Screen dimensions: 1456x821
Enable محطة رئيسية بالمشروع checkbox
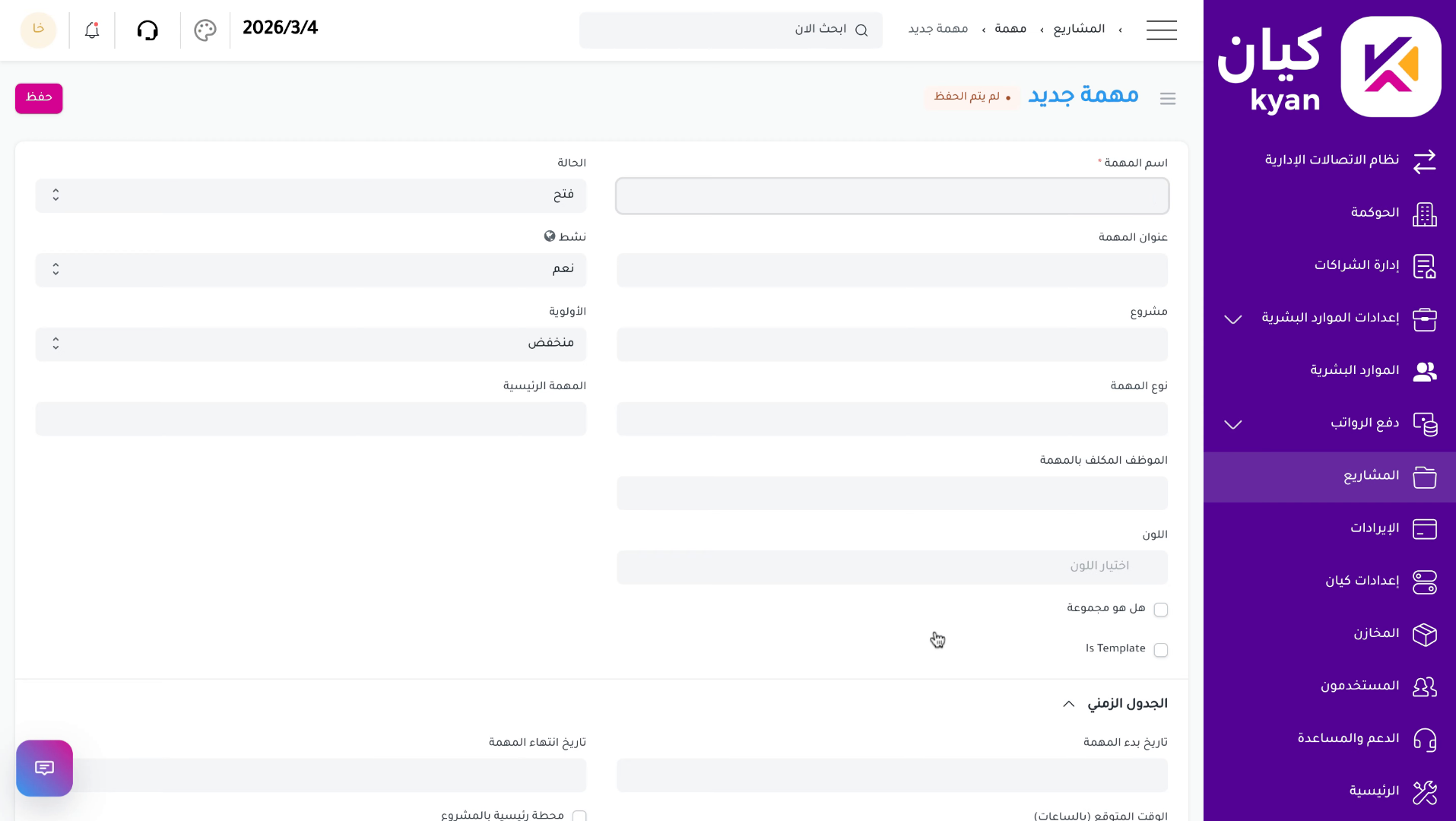(x=580, y=815)
